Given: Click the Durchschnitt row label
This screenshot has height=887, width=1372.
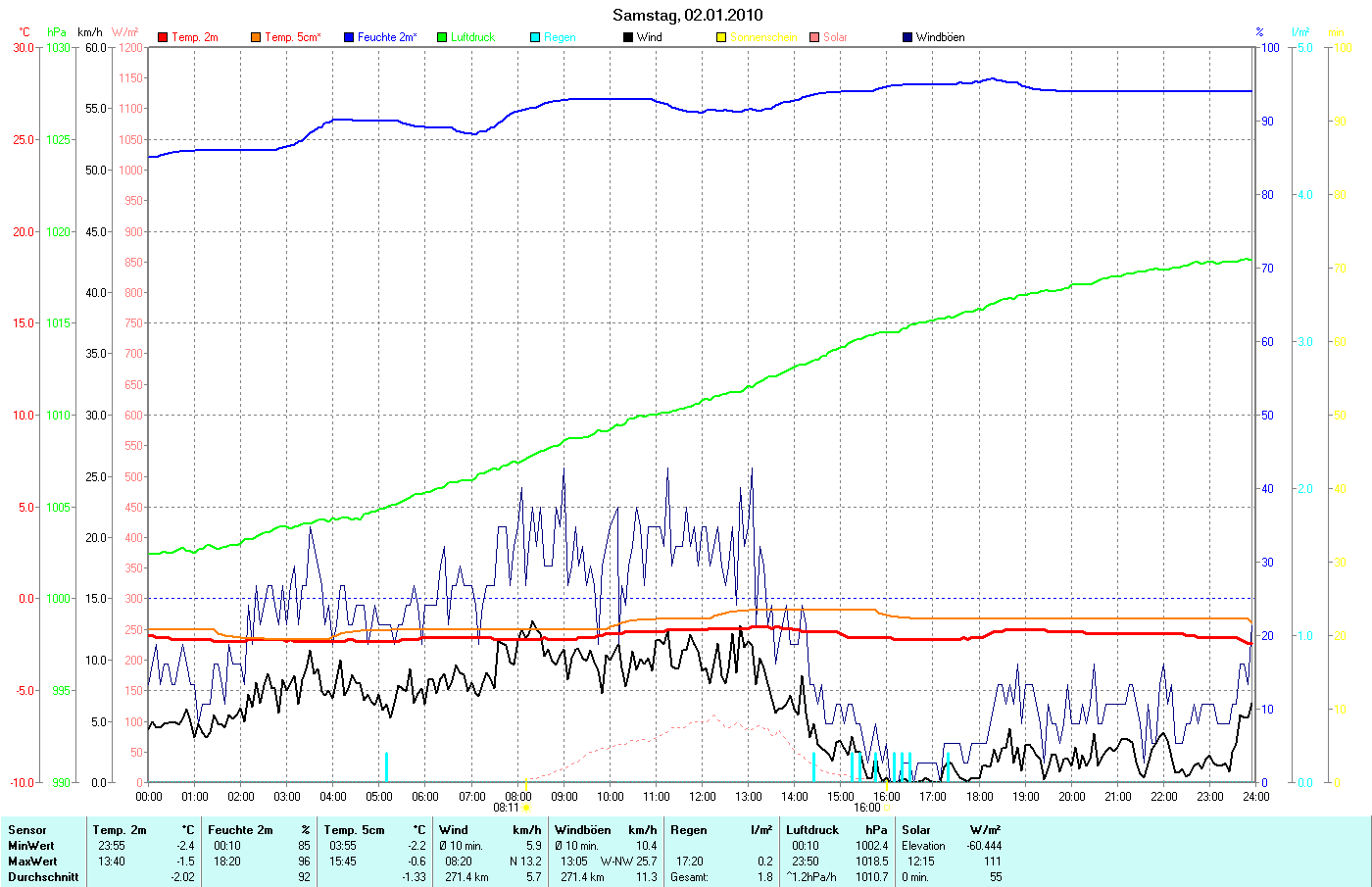Looking at the screenshot, I should (x=42, y=877).
